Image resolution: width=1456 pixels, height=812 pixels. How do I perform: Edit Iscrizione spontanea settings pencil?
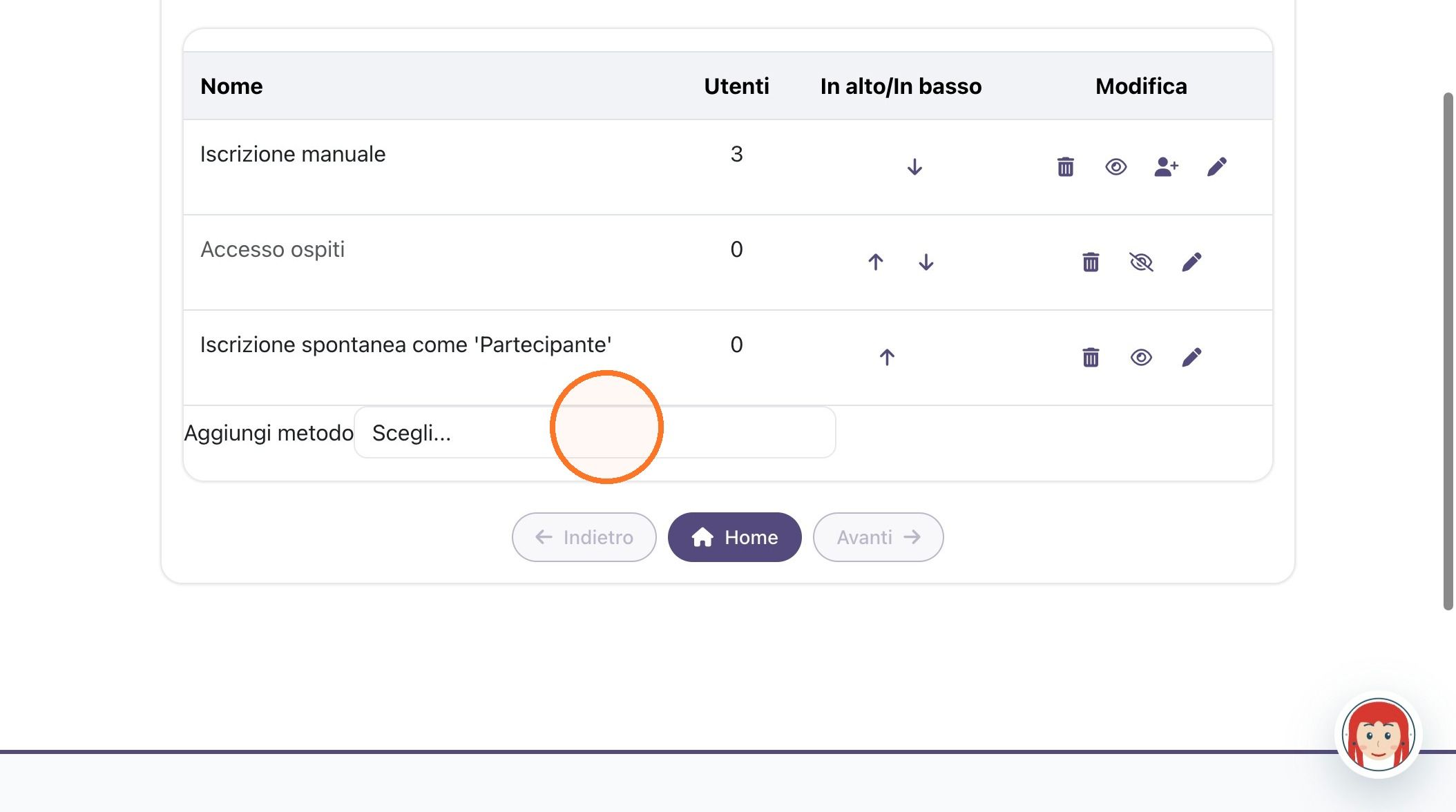click(x=1191, y=357)
